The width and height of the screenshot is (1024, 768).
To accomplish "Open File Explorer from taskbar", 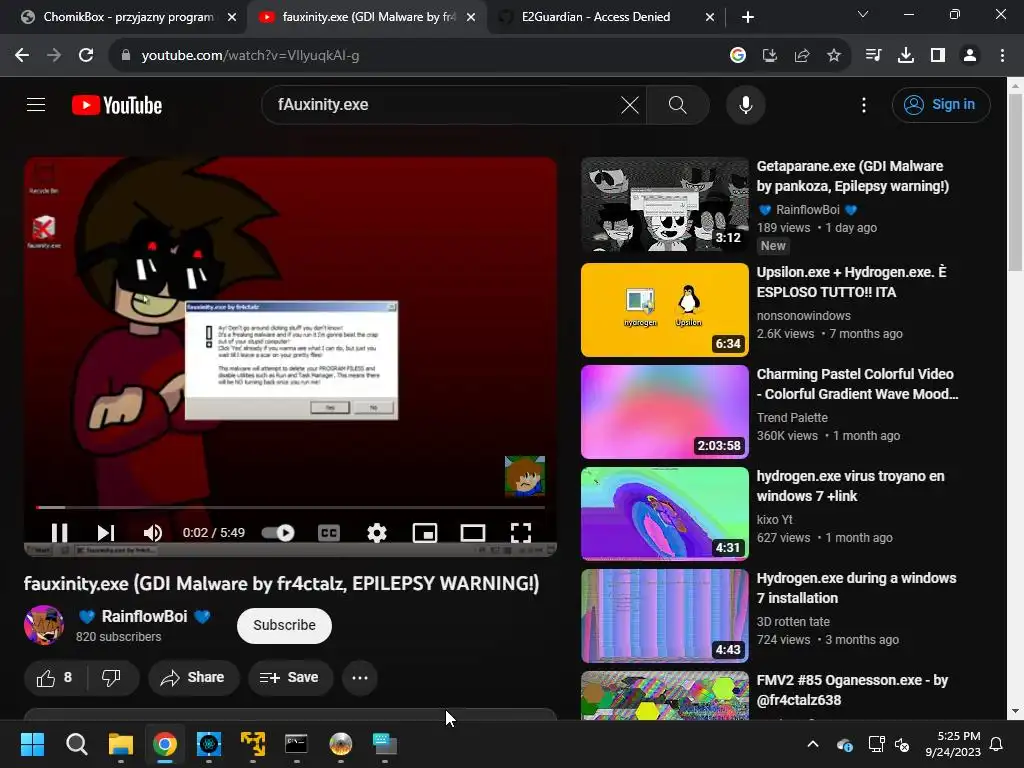I will [x=121, y=744].
